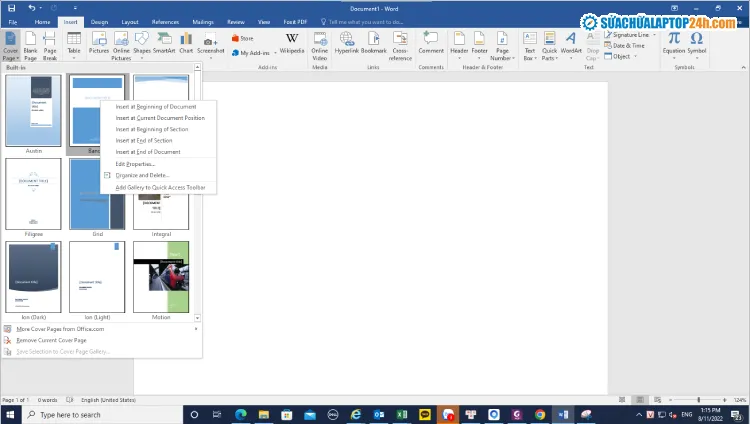The height and width of the screenshot is (424, 750).
Task: Save the document from Quick Access
Action: 11,8
